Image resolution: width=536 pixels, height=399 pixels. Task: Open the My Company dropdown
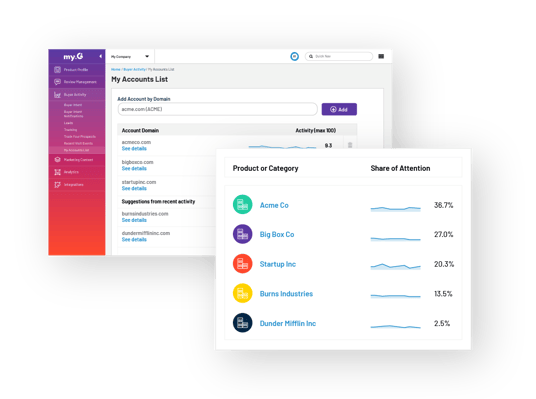pyautogui.click(x=130, y=56)
